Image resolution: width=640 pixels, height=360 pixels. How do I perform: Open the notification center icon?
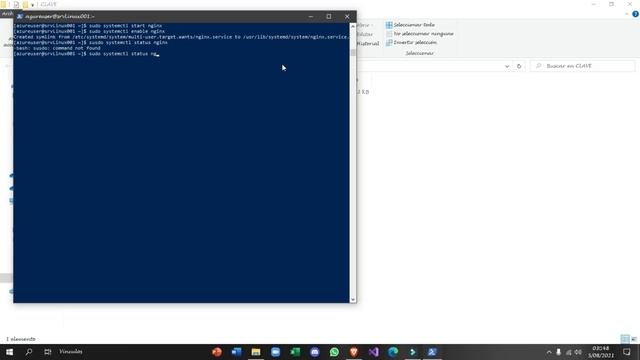pos(627,352)
